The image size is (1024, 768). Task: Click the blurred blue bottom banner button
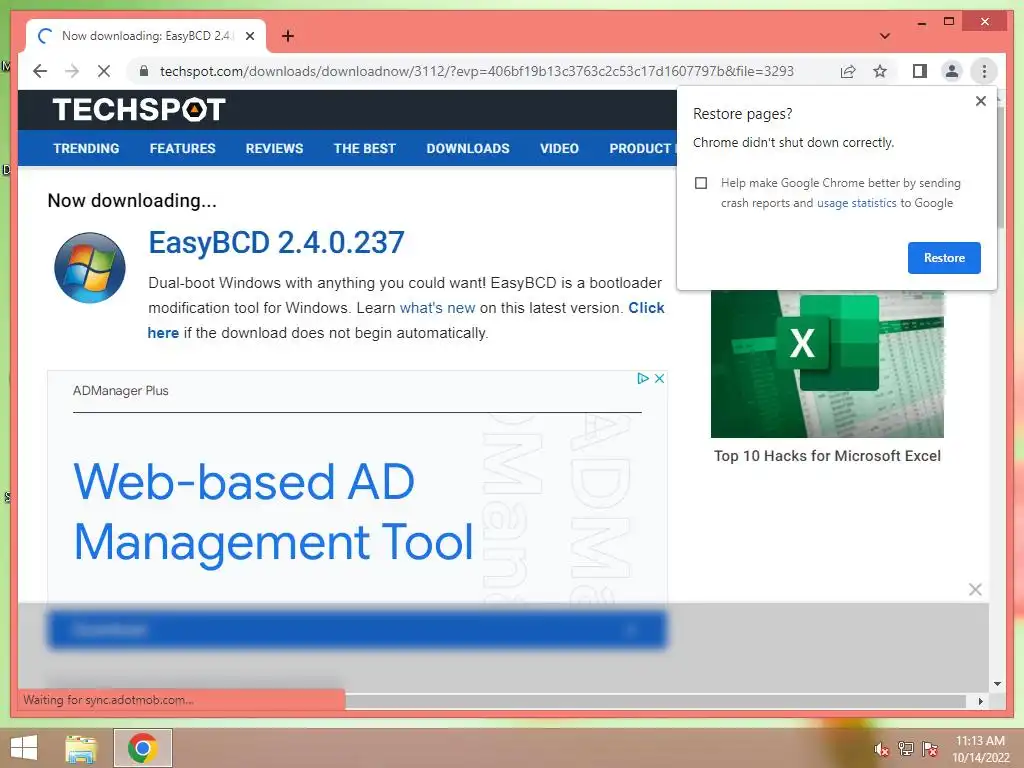[357, 630]
